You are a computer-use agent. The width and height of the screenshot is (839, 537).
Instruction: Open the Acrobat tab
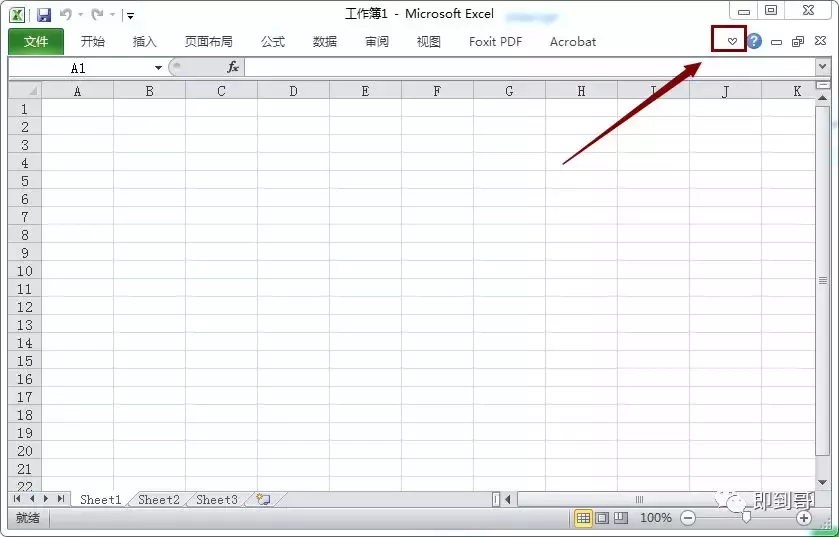(573, 42)
